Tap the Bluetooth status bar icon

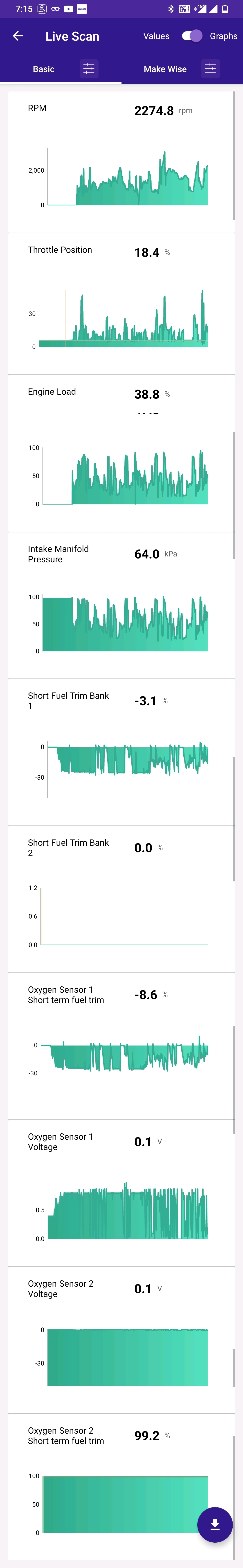171,9
